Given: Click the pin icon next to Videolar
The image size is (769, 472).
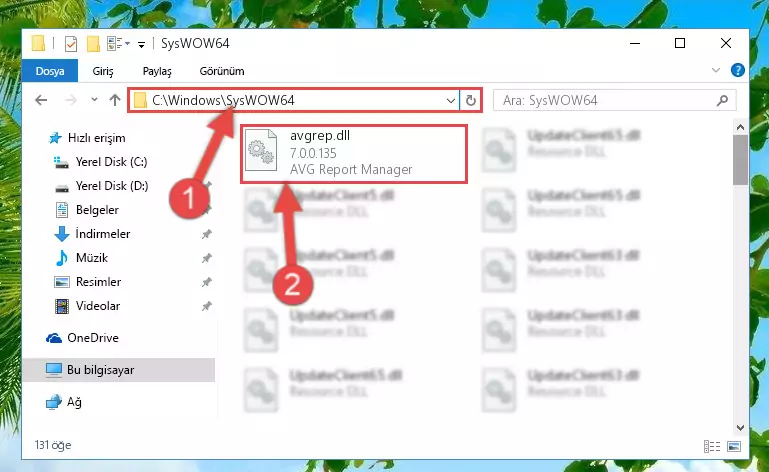Looking at the screenshot, I should 206,306.
